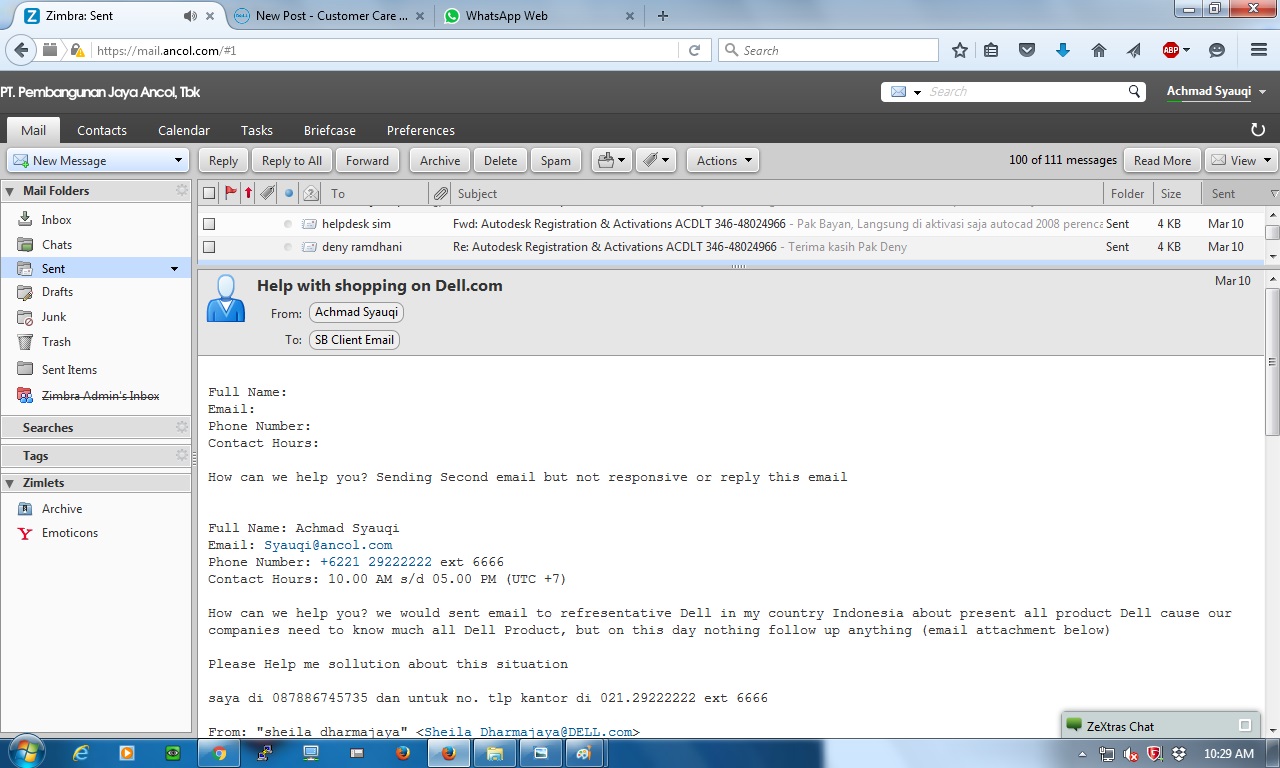Click the priority arrow column header icon
This screenshot has width=1280, height=768.
(248, 193)
